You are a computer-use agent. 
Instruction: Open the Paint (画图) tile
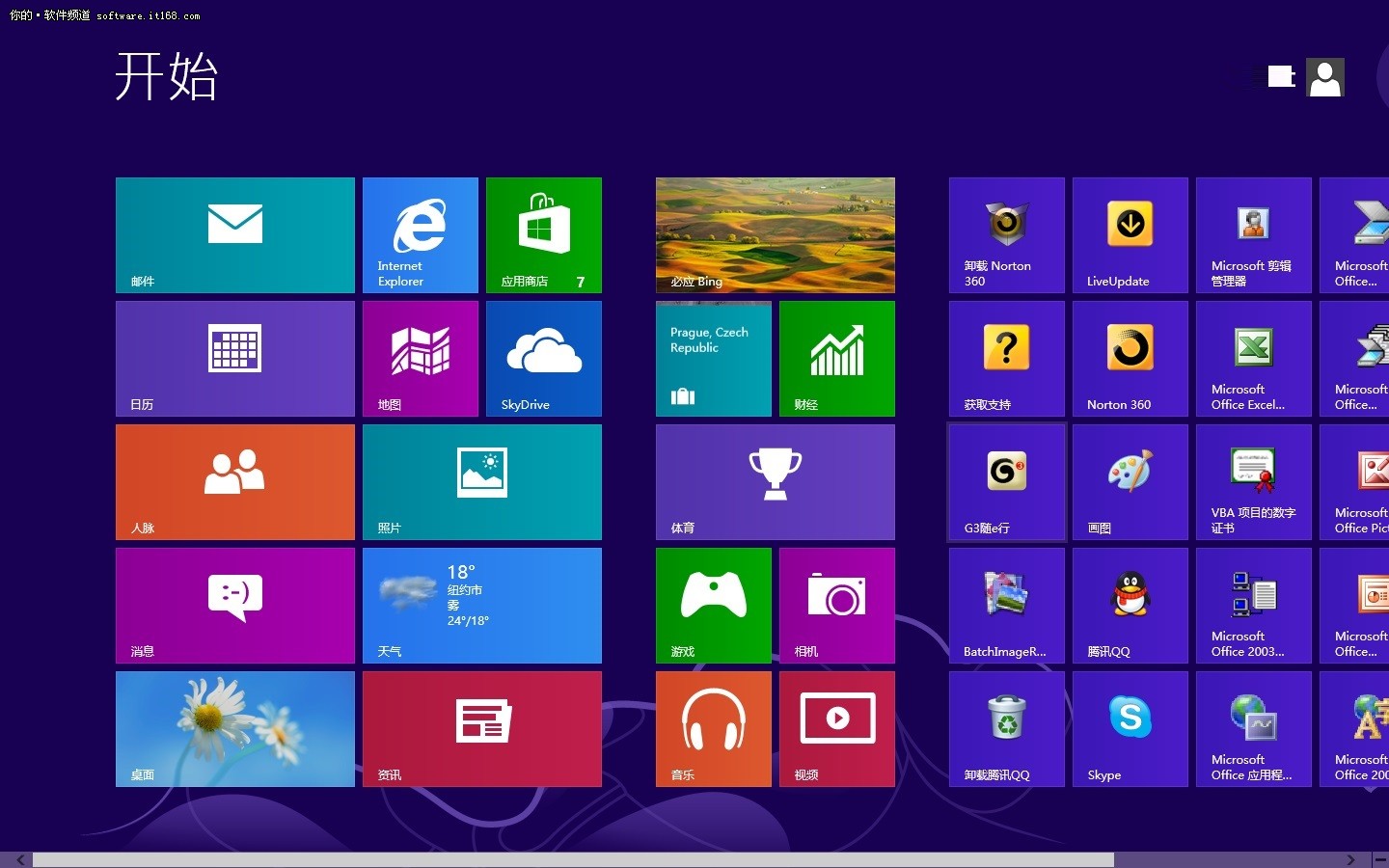pos(1130,482)
